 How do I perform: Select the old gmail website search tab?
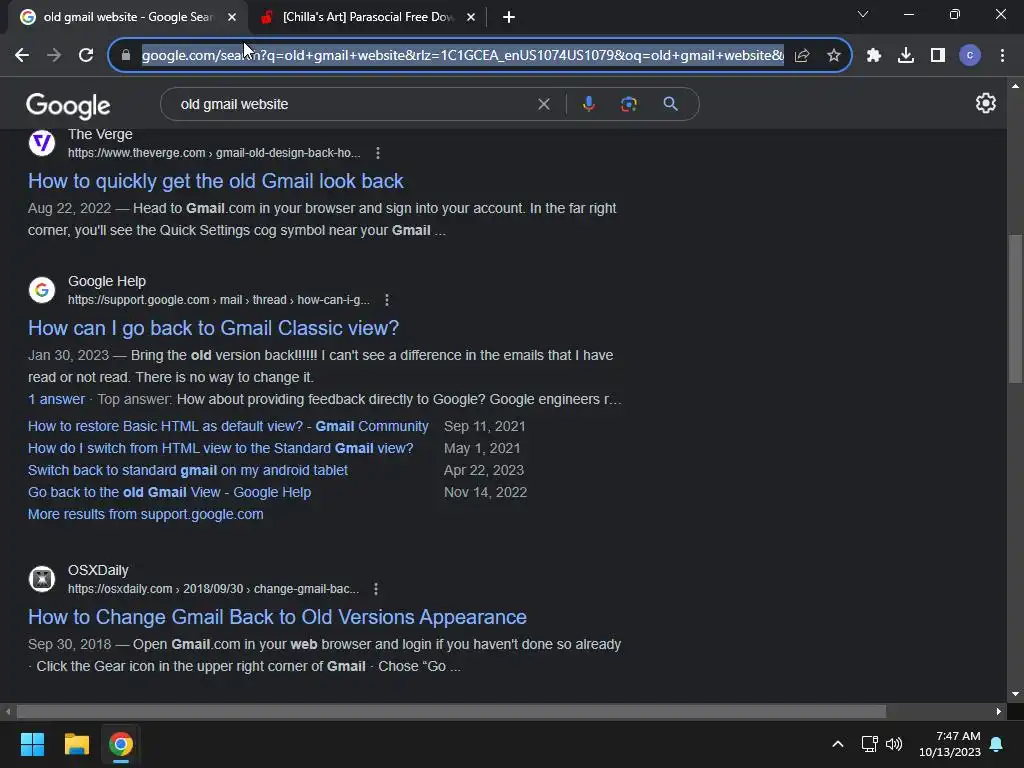[x=127, y=17]
